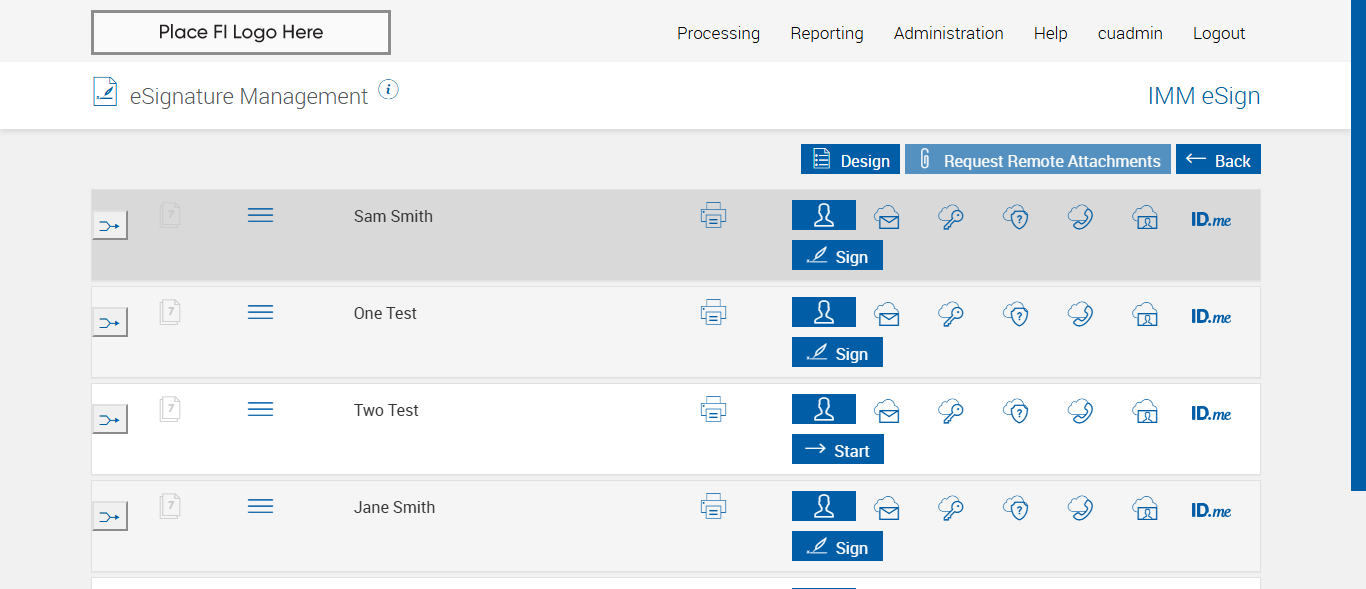
Task: Select video ID cloud icon for One Test
Action: click(x=1145, y=315)
